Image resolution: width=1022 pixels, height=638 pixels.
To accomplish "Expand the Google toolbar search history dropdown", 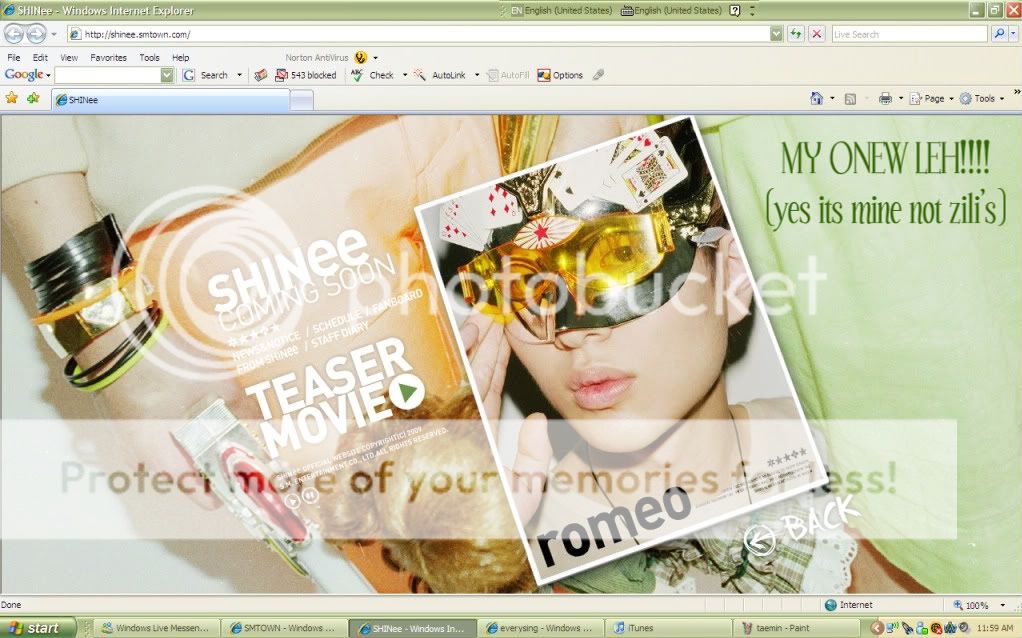I will pyautogui.click(x=167, y=76).
